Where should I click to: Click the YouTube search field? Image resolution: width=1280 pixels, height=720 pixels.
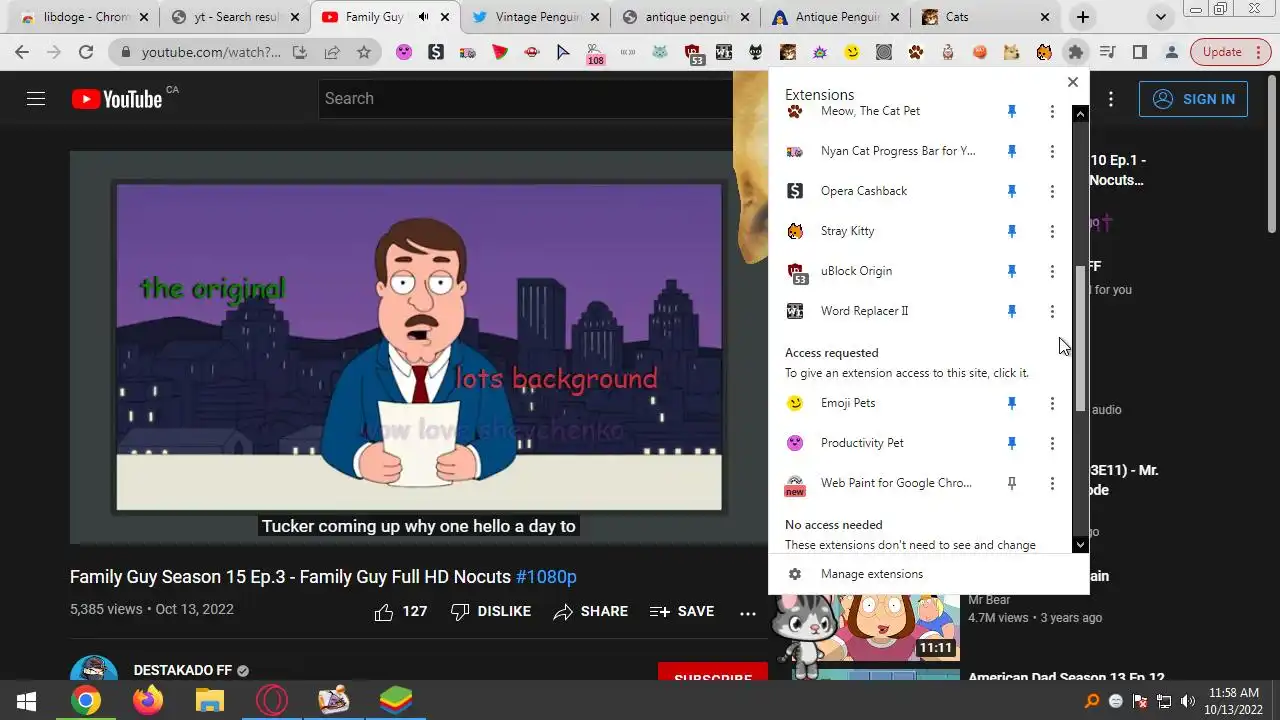pyautogui.click(x=527, y=98)
